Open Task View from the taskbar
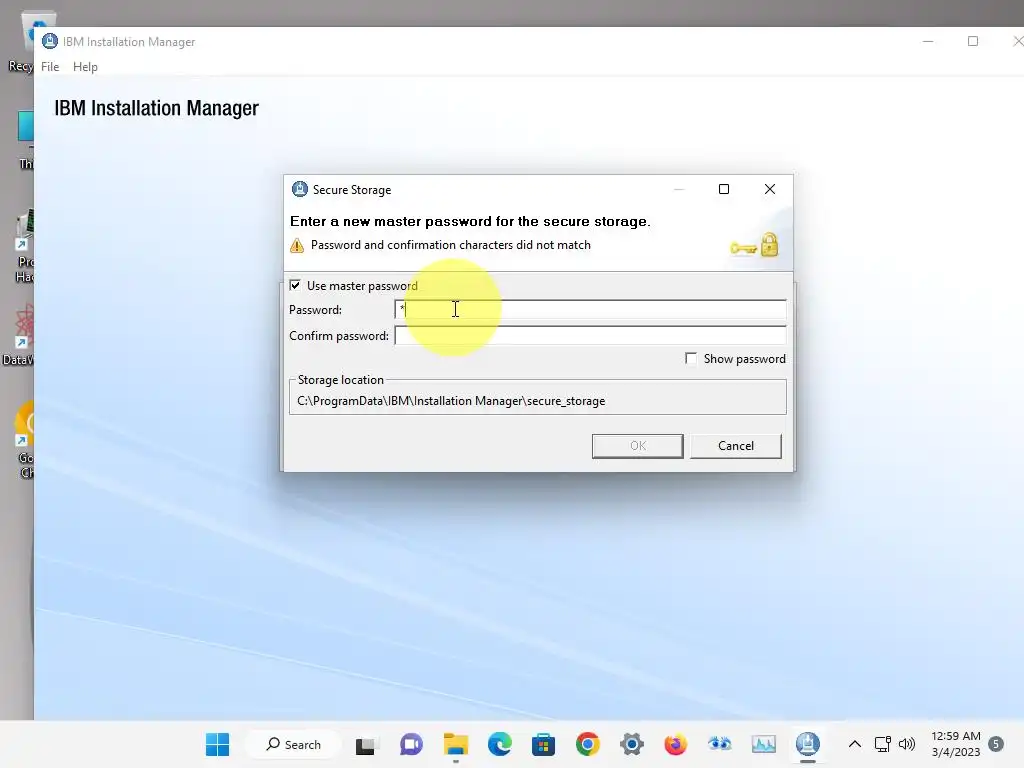The height and width of the screenshot is (768, 1024). pyautogui.click(x=366, y=744)
